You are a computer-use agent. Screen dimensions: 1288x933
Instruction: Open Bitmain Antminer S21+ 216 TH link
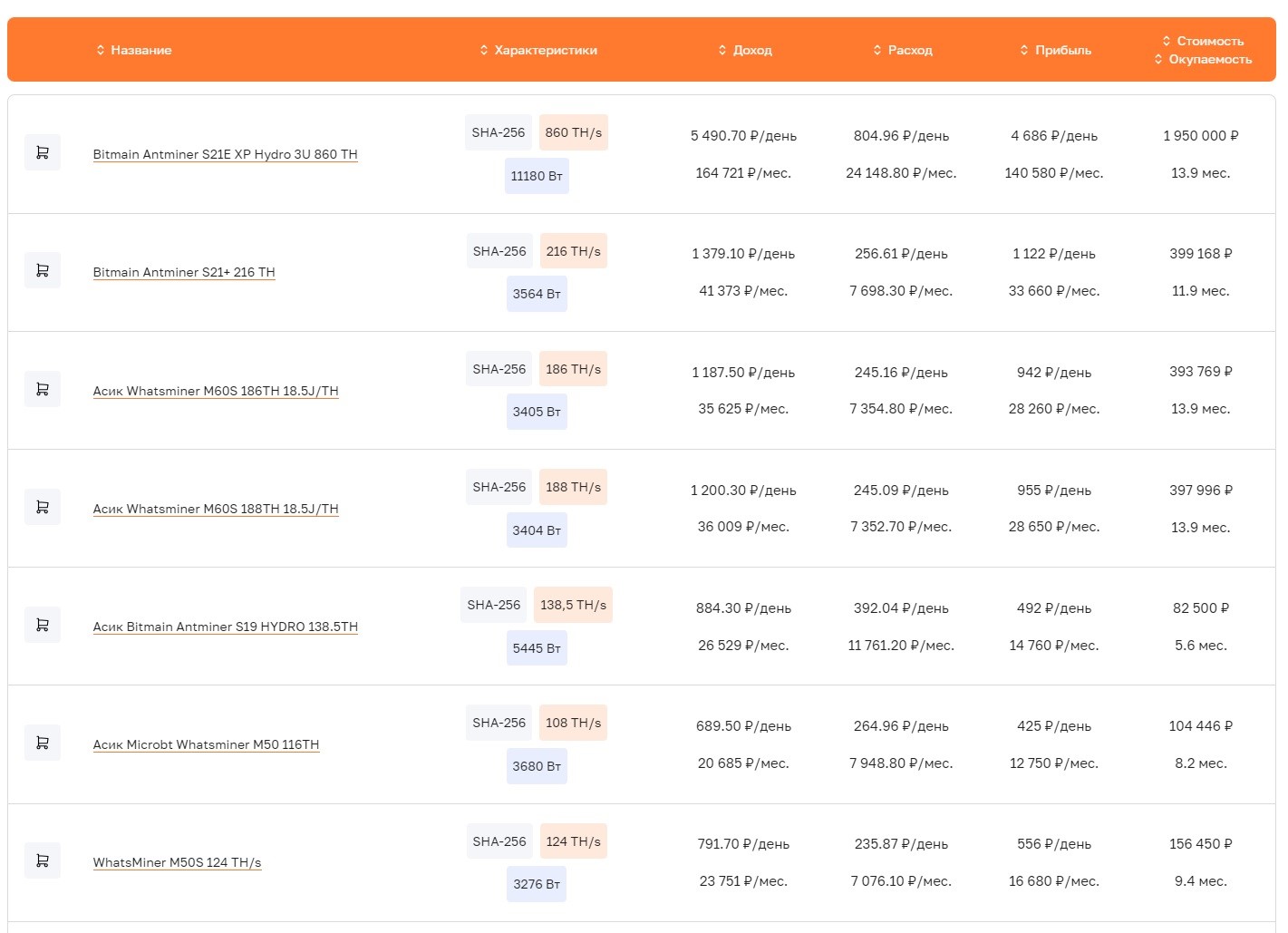[184, 272]
